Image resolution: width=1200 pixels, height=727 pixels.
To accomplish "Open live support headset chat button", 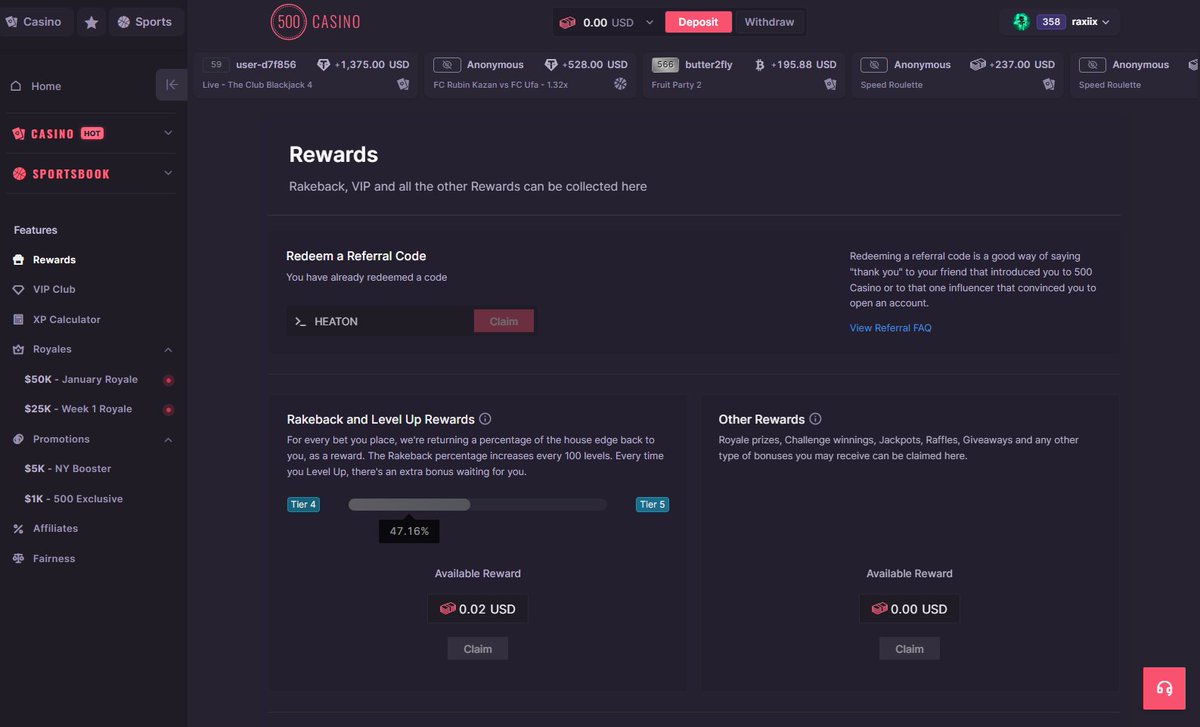I will pos(1164,688).
